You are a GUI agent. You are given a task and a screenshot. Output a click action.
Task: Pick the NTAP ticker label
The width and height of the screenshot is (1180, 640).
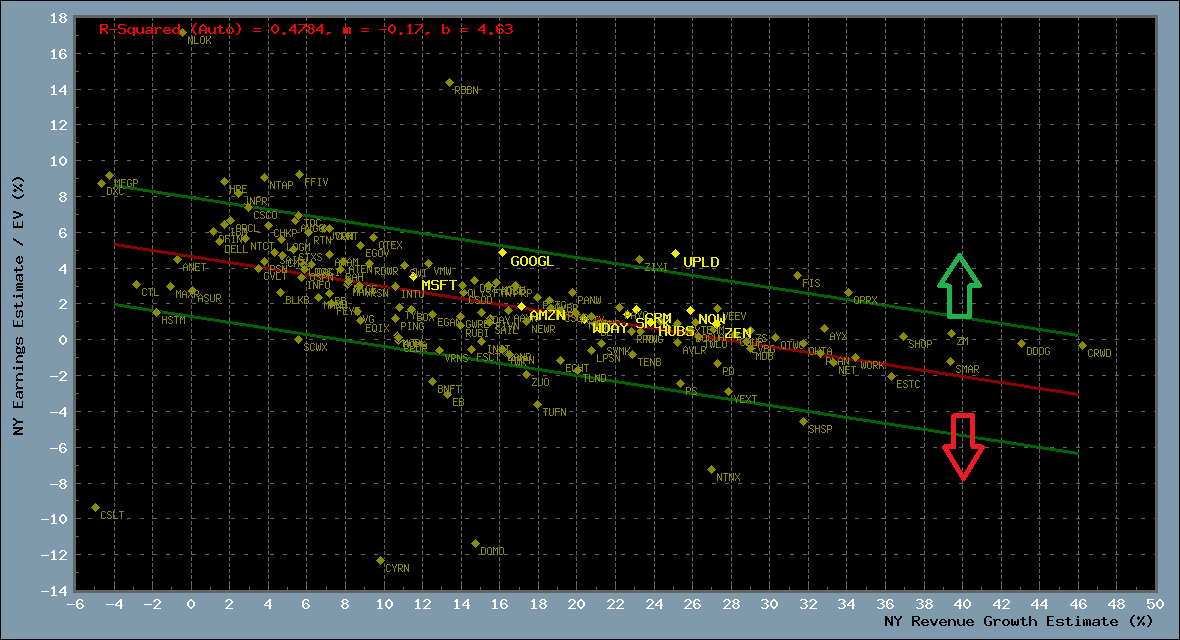281,185
